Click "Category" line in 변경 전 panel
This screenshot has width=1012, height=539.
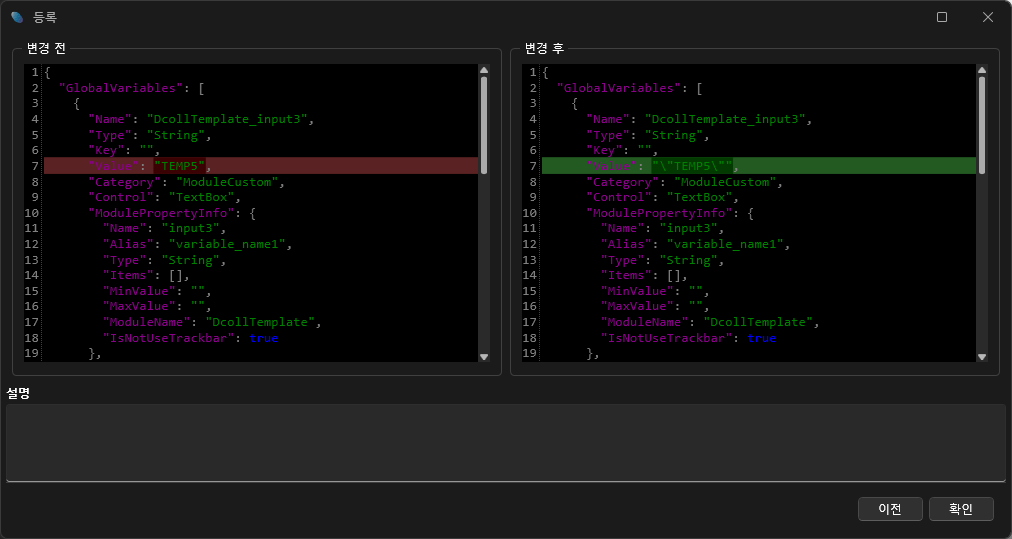187,182
